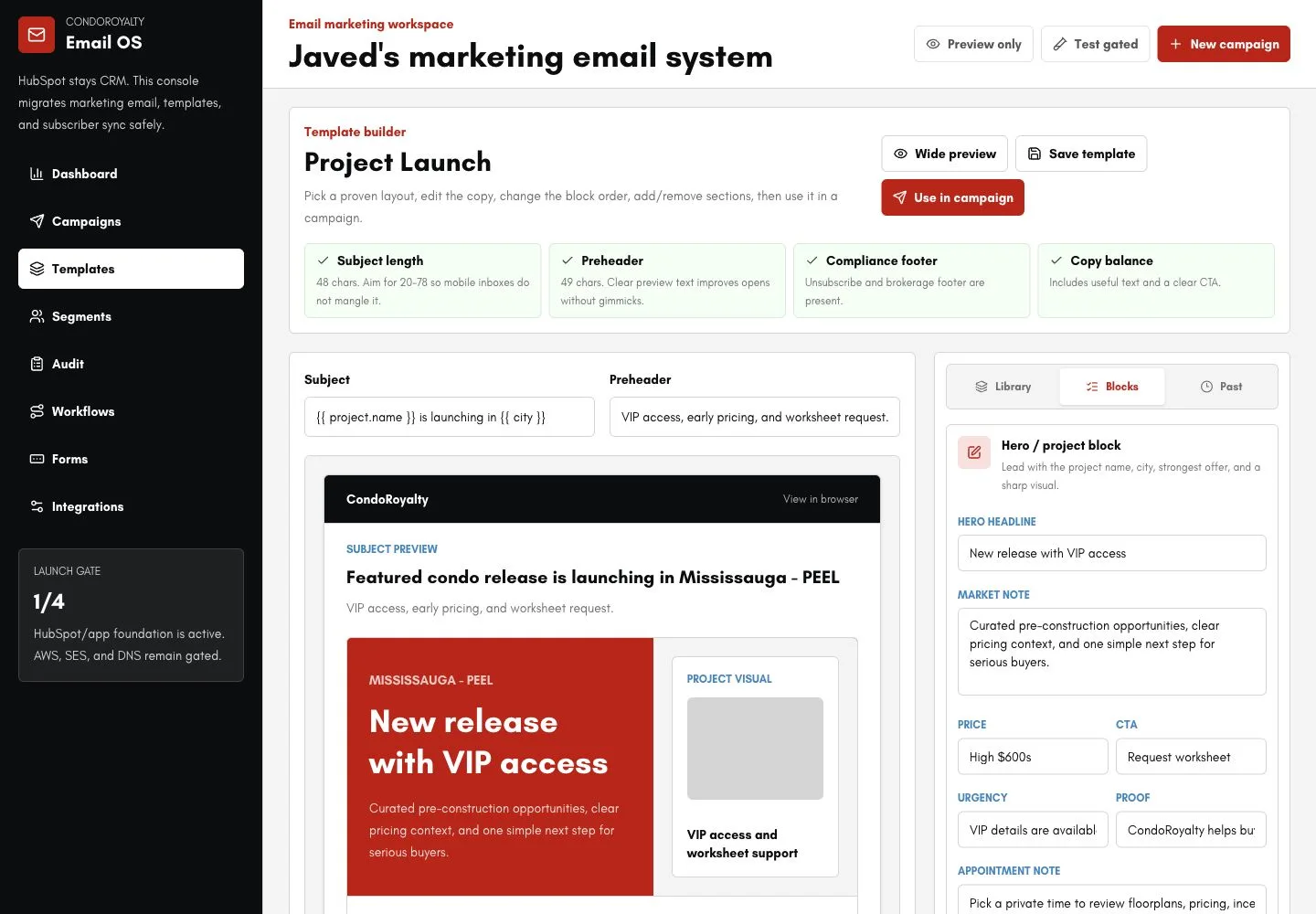Click the Templates layers icon in sidebar

[x=37, y=269]
